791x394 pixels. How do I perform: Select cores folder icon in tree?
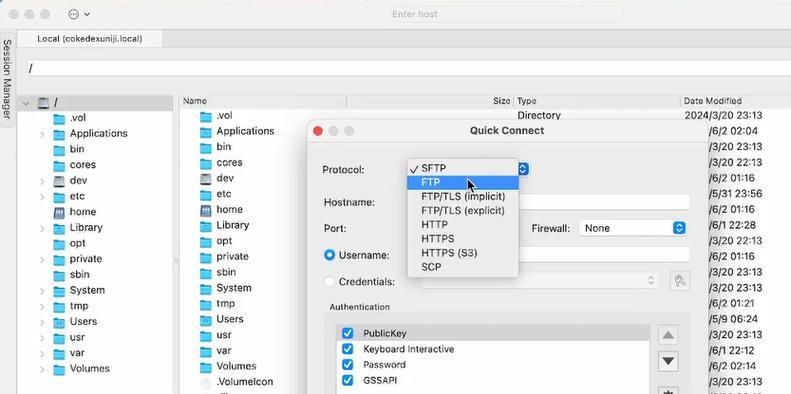pos(60,165)
